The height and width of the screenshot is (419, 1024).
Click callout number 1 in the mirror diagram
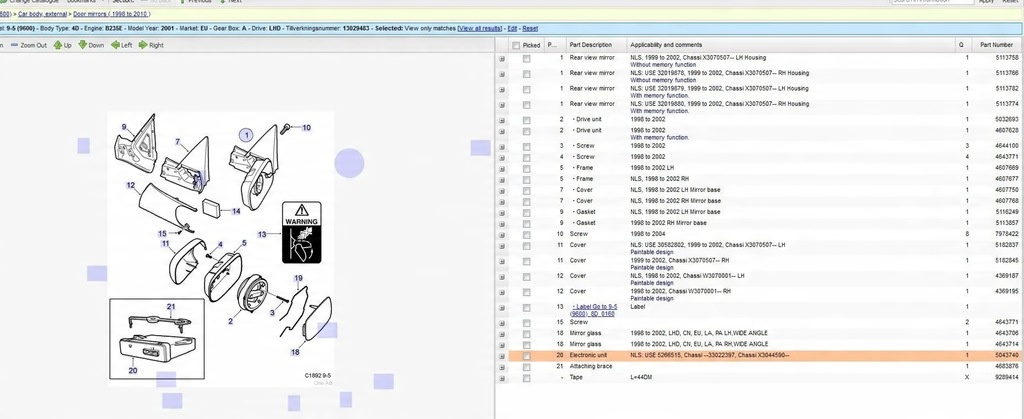pos(244,133)
